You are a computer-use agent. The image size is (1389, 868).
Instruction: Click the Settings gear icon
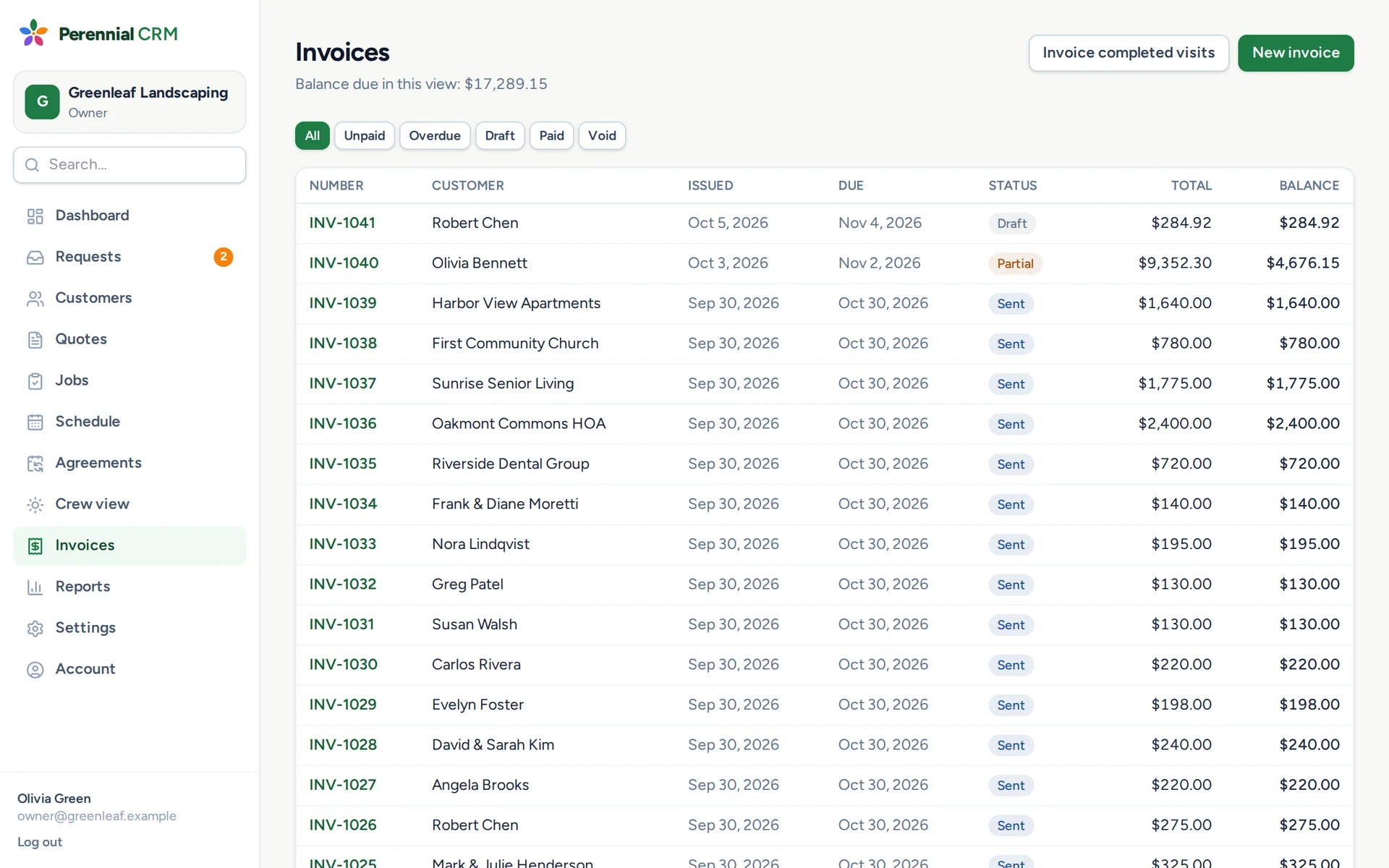[35, 628]
